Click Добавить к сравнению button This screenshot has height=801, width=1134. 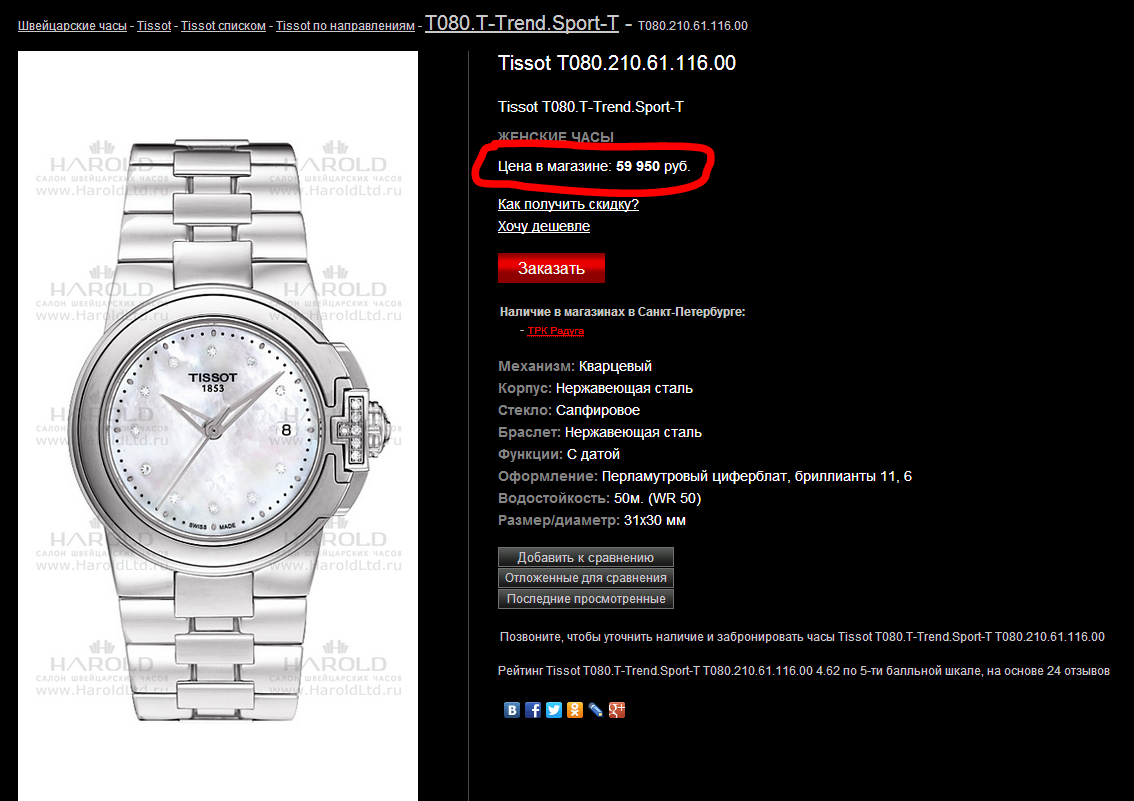[586, 557]
